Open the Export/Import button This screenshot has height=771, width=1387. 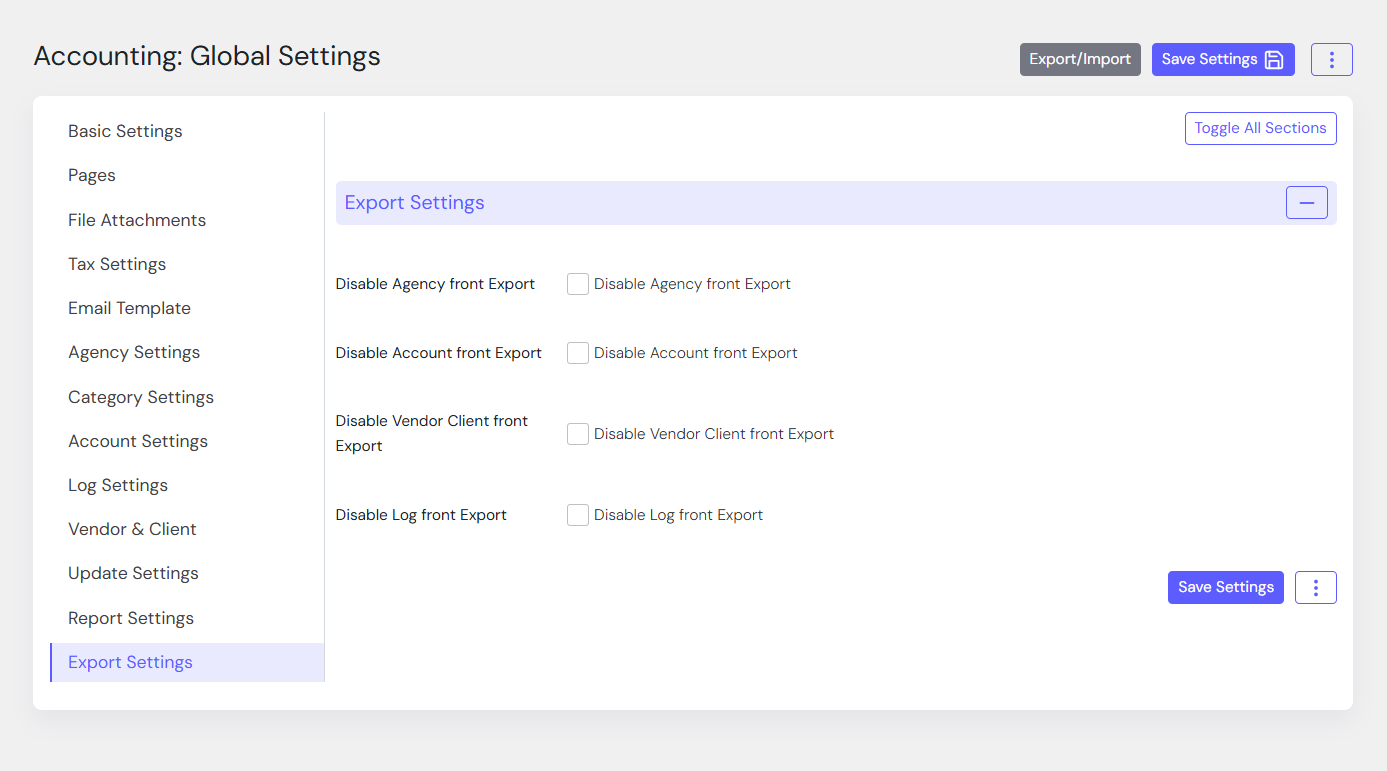point(1080,60)
